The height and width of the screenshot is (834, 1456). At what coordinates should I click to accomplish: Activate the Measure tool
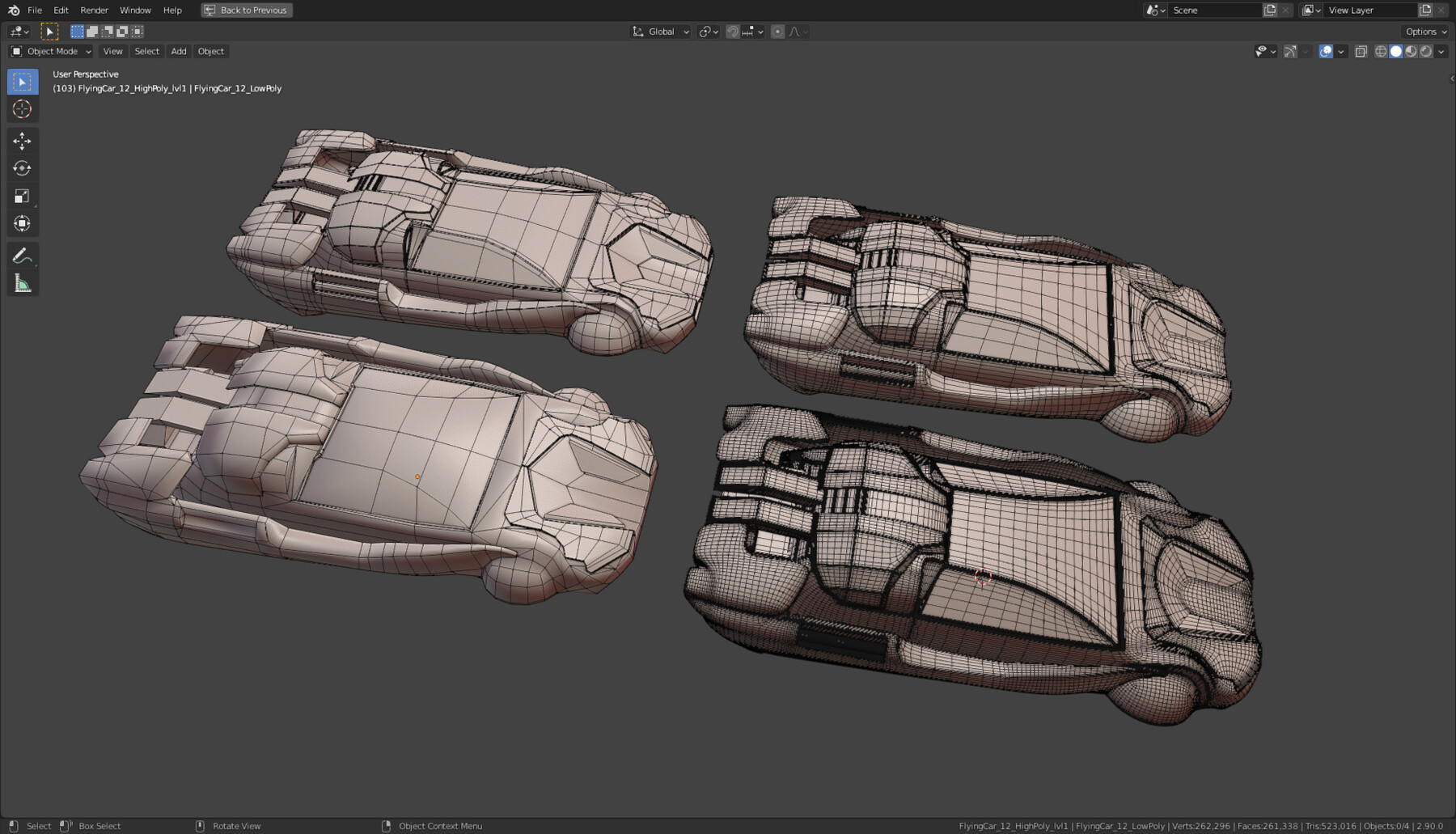23,282
